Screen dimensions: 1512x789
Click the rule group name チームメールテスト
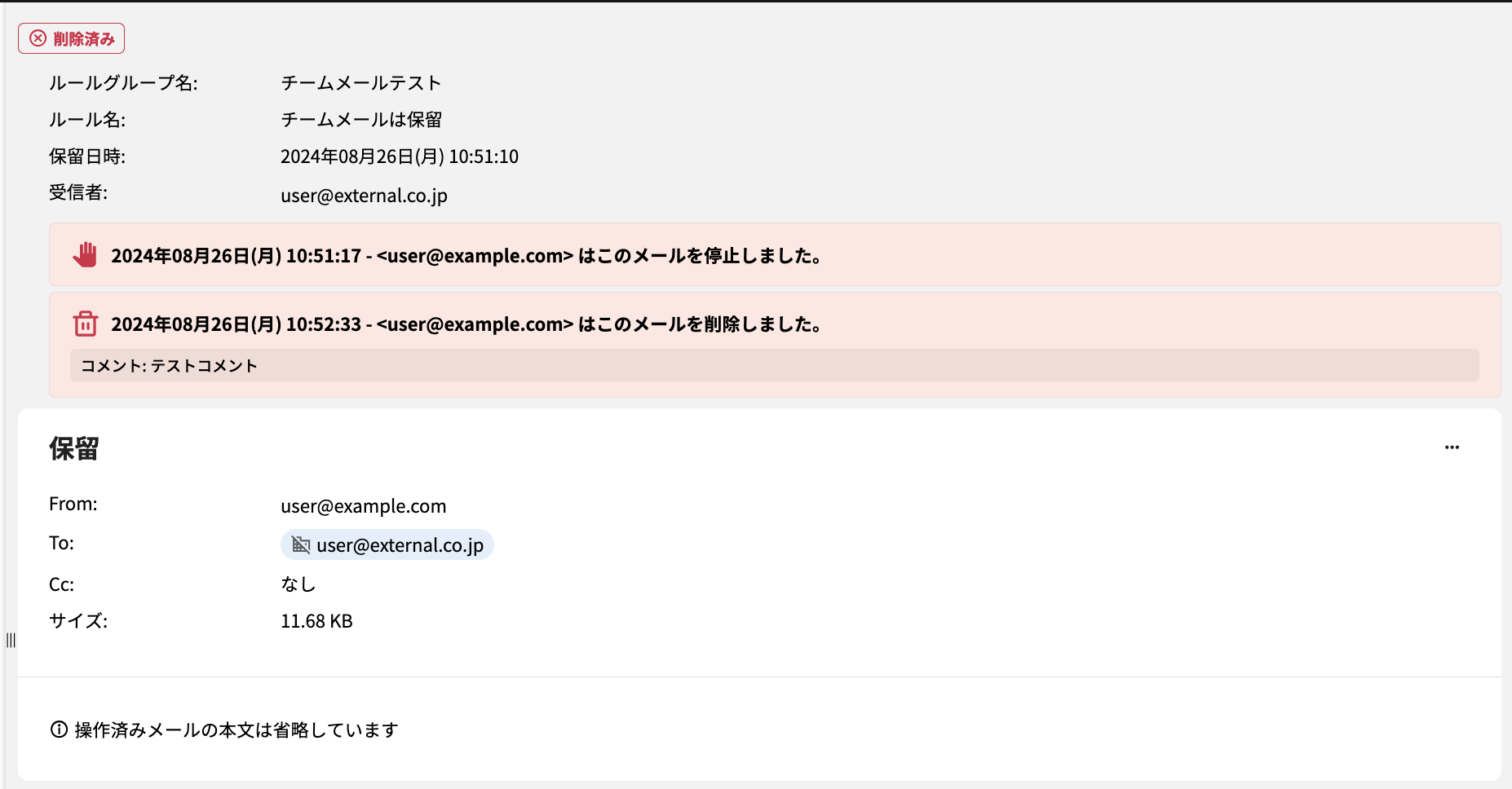point(360,83)
